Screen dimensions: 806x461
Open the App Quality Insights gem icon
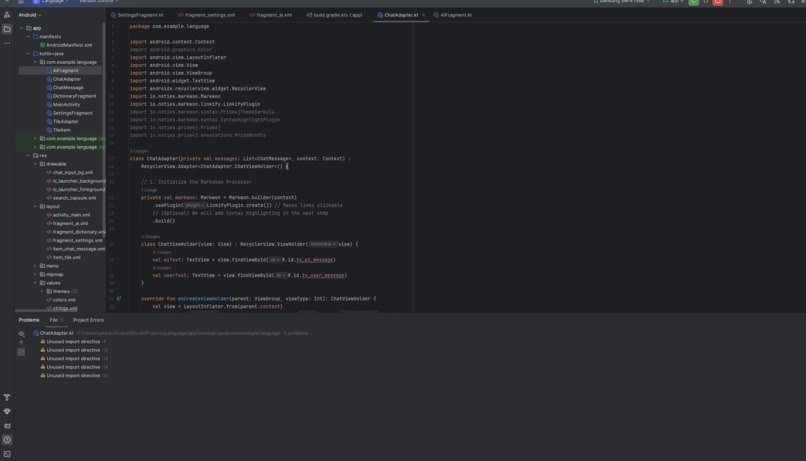point(7,411)
